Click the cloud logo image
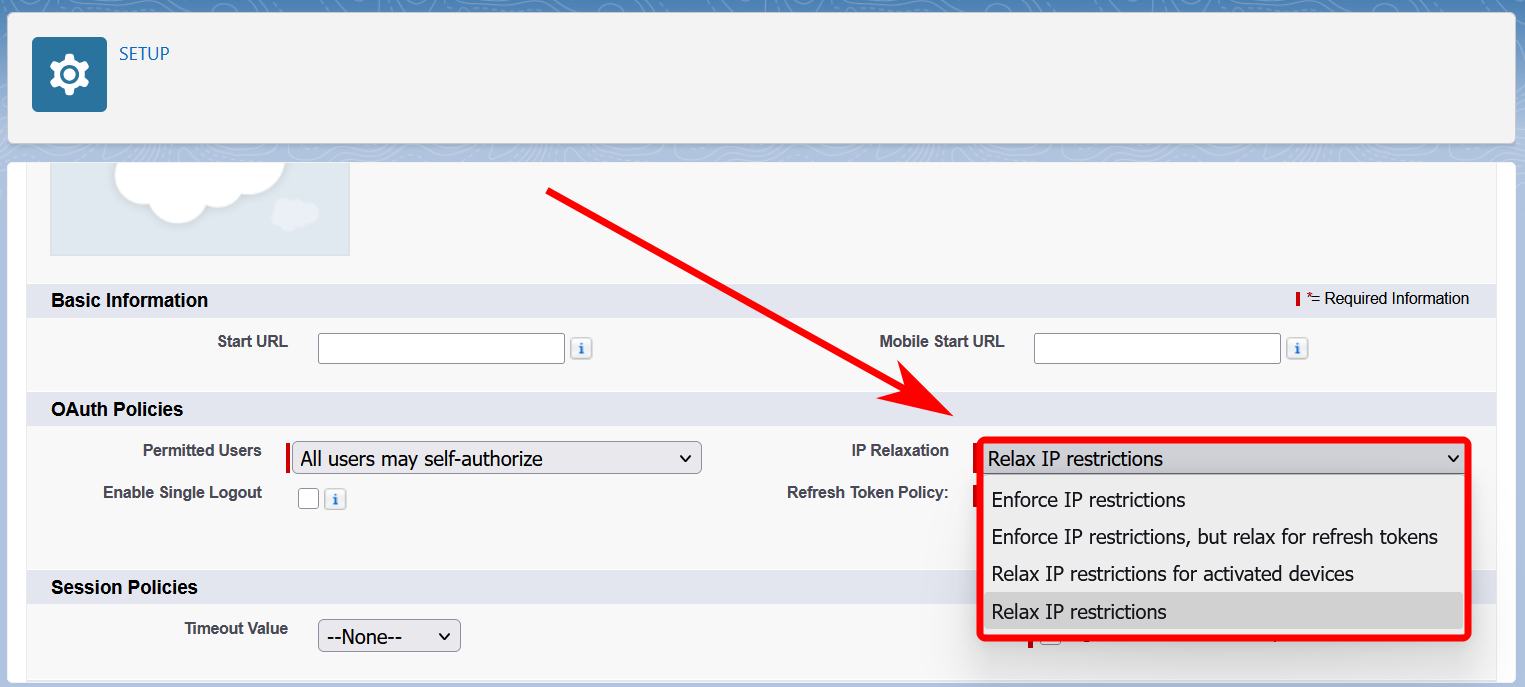The image size is (1525, 687). (x=200, y=208)
